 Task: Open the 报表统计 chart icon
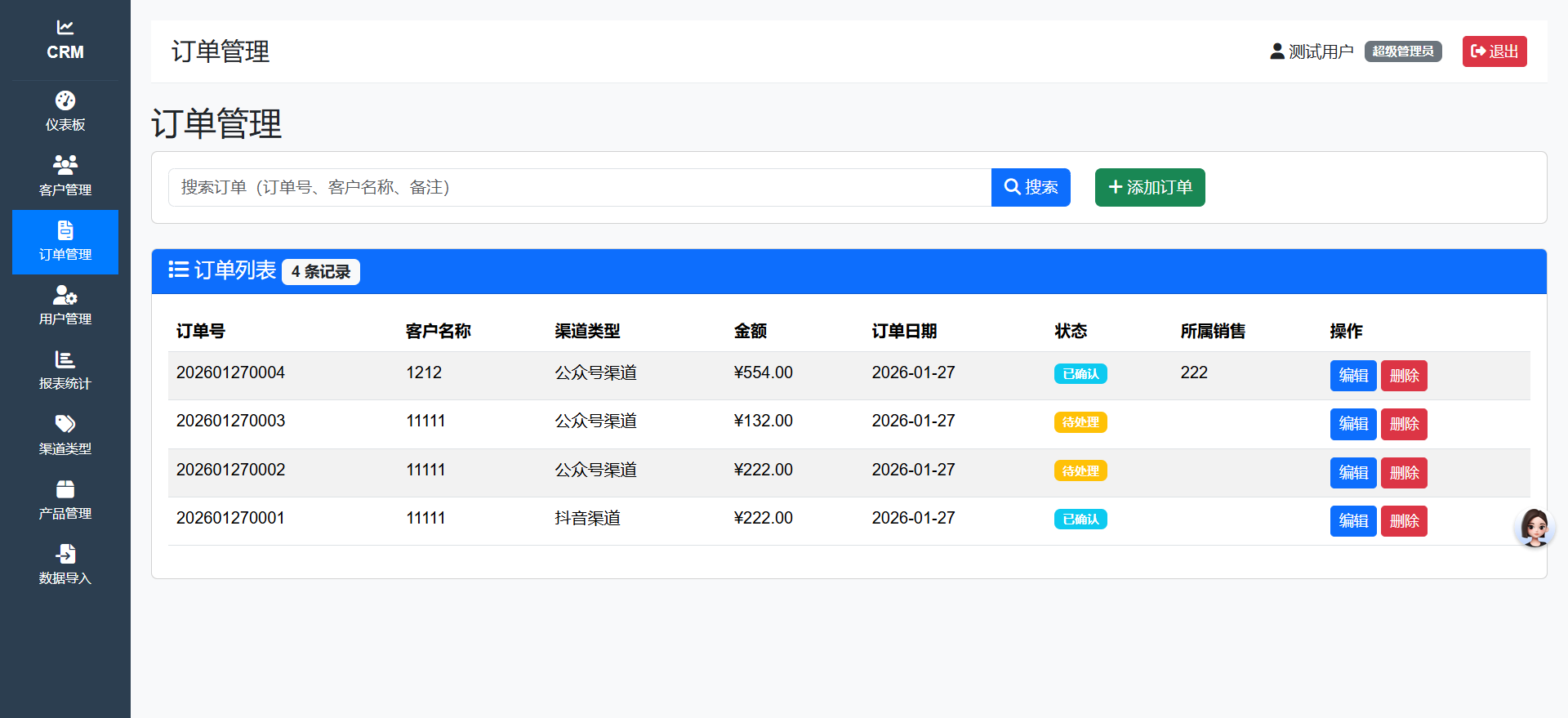tap(65, 360)
